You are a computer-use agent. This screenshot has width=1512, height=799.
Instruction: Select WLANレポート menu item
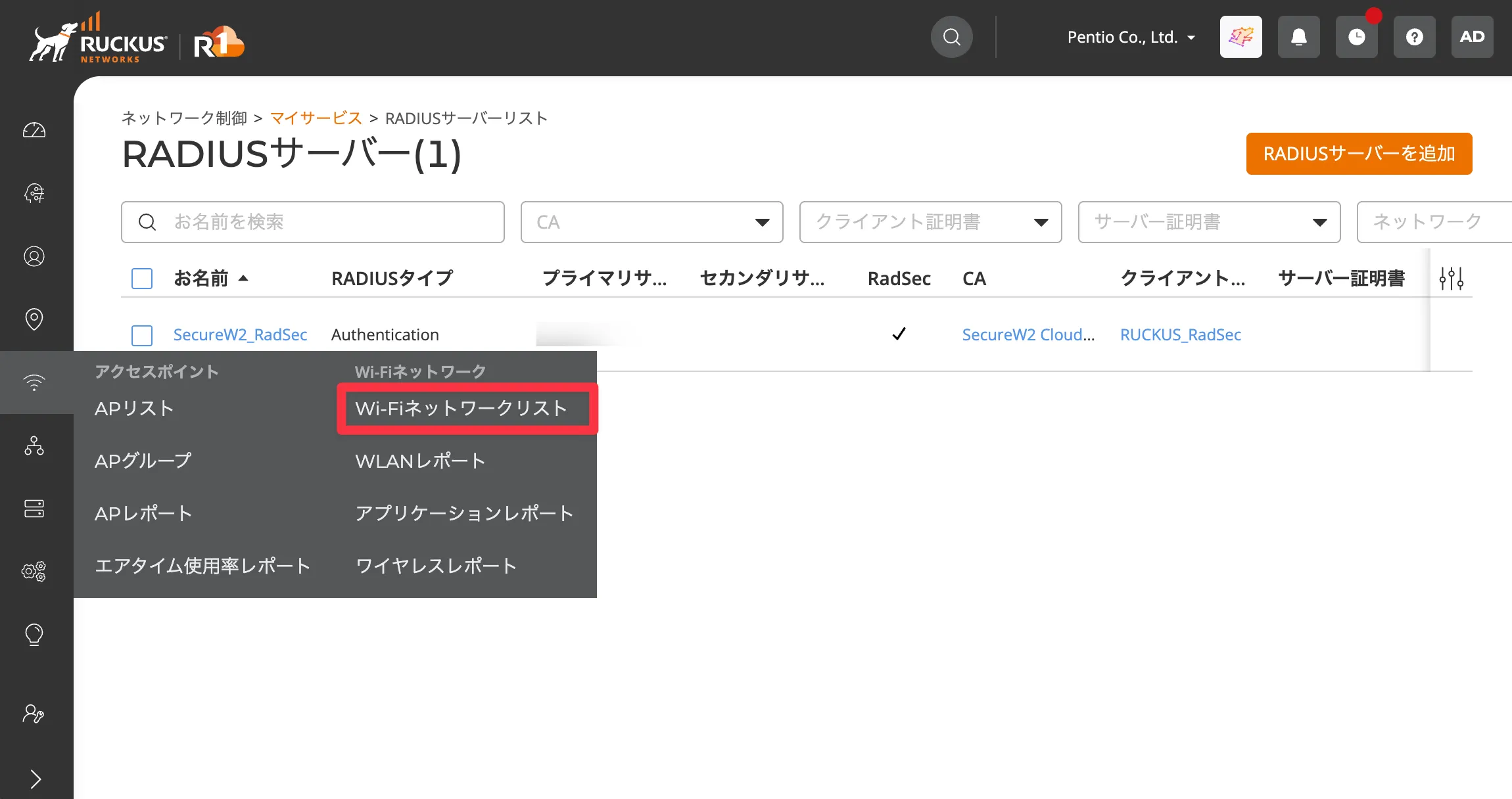tap(420, 461)
